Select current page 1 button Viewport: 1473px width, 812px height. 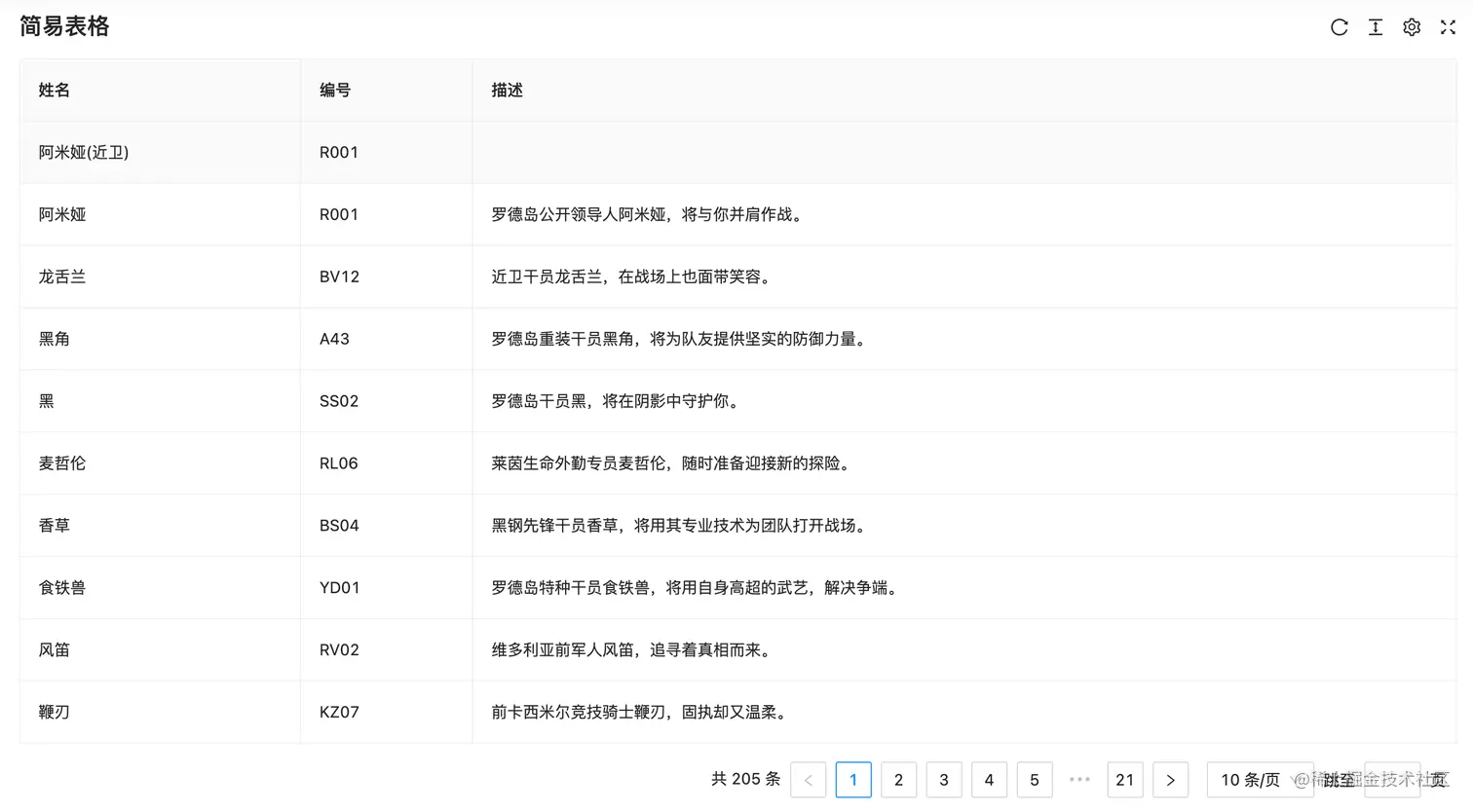853,780
